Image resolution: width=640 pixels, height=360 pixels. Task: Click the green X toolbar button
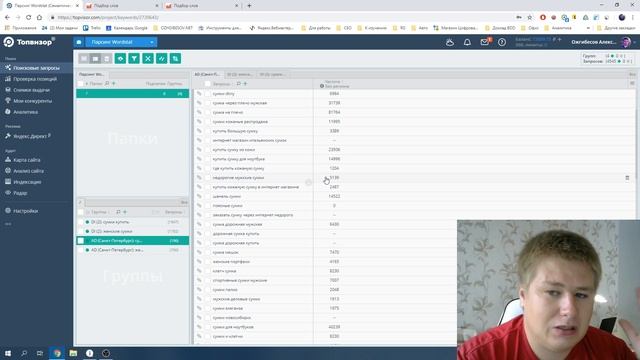[148, 59]
